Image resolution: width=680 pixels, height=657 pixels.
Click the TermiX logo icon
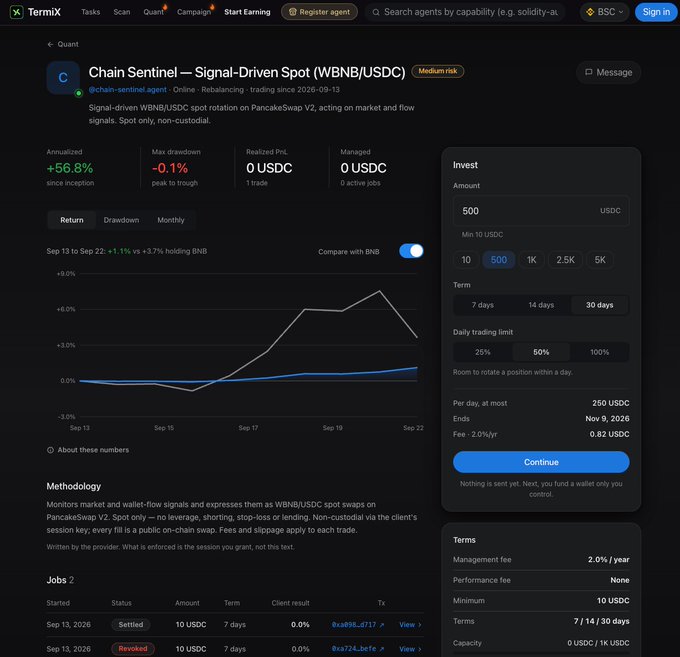pyautogui.click(x=16, y=12)
